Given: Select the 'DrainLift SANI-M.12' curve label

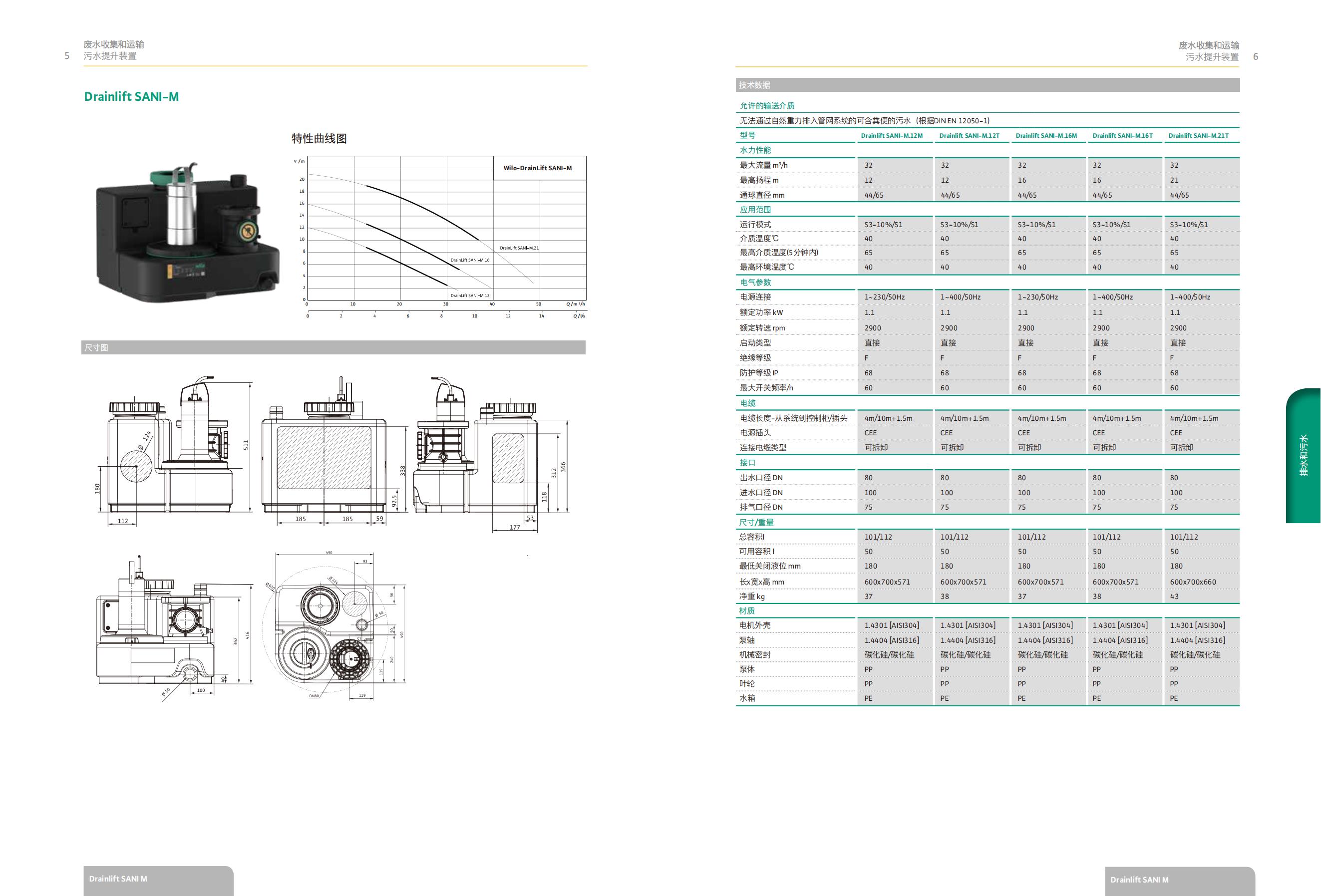Looking at the screenshot, I should tap(469, 296).
